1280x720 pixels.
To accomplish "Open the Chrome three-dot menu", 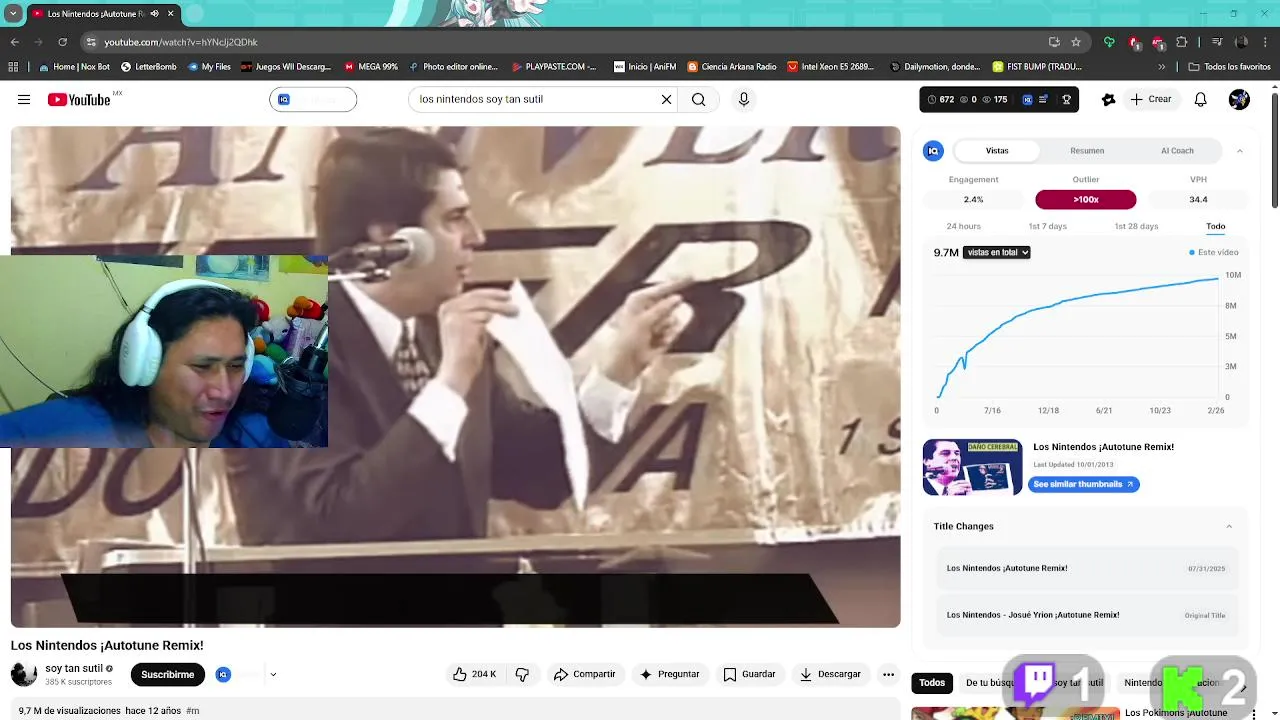I will click(x=1266, y=42).
